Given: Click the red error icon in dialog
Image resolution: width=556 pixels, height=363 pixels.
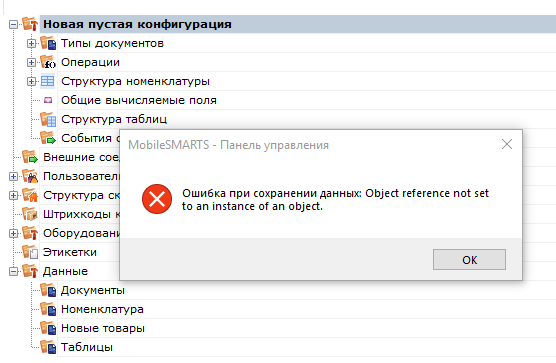Looking at the screenshot, I should click(157, 199).
